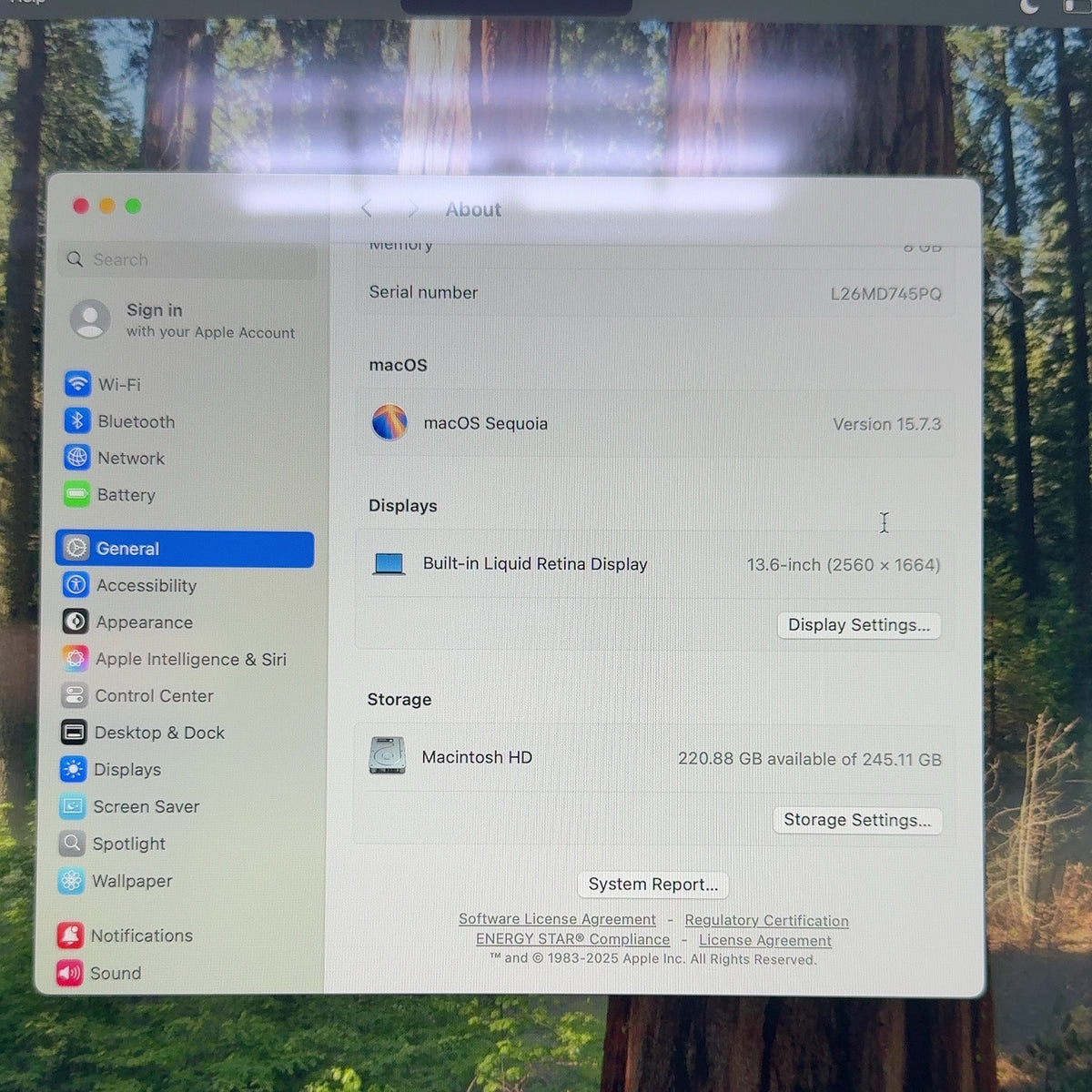Screen dimensions: 1092x1092
Task: Select the Appearance icon
Action: pos(76,622)
